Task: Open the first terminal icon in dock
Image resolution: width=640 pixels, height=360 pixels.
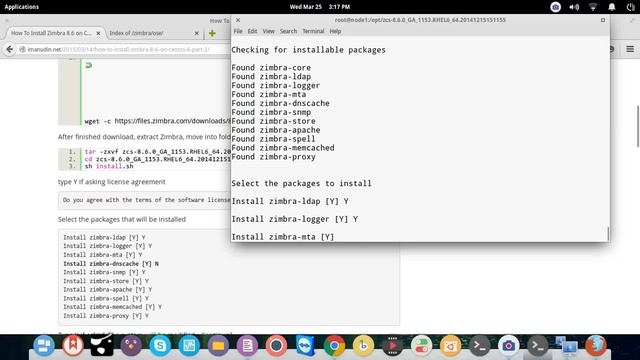Action: 480,346
